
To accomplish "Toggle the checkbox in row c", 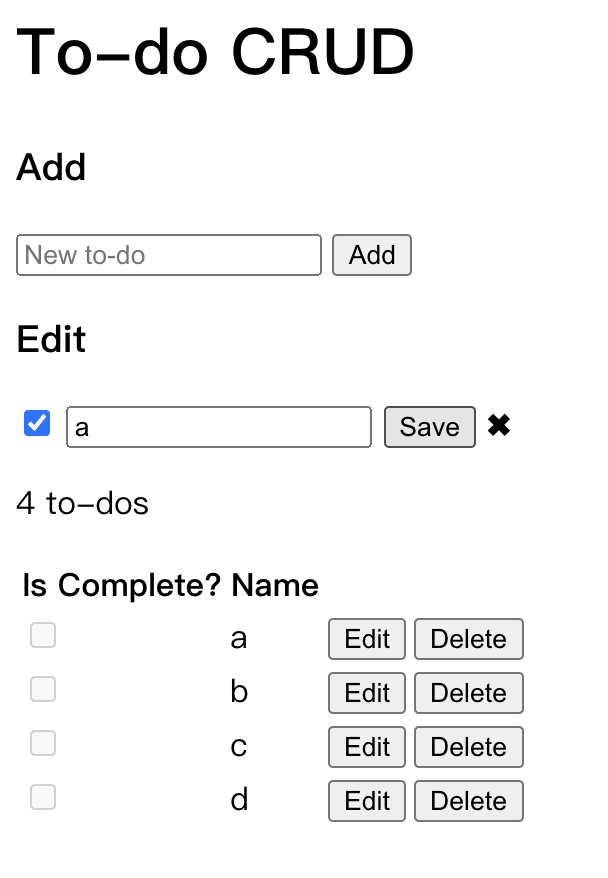I will (43, 743).
